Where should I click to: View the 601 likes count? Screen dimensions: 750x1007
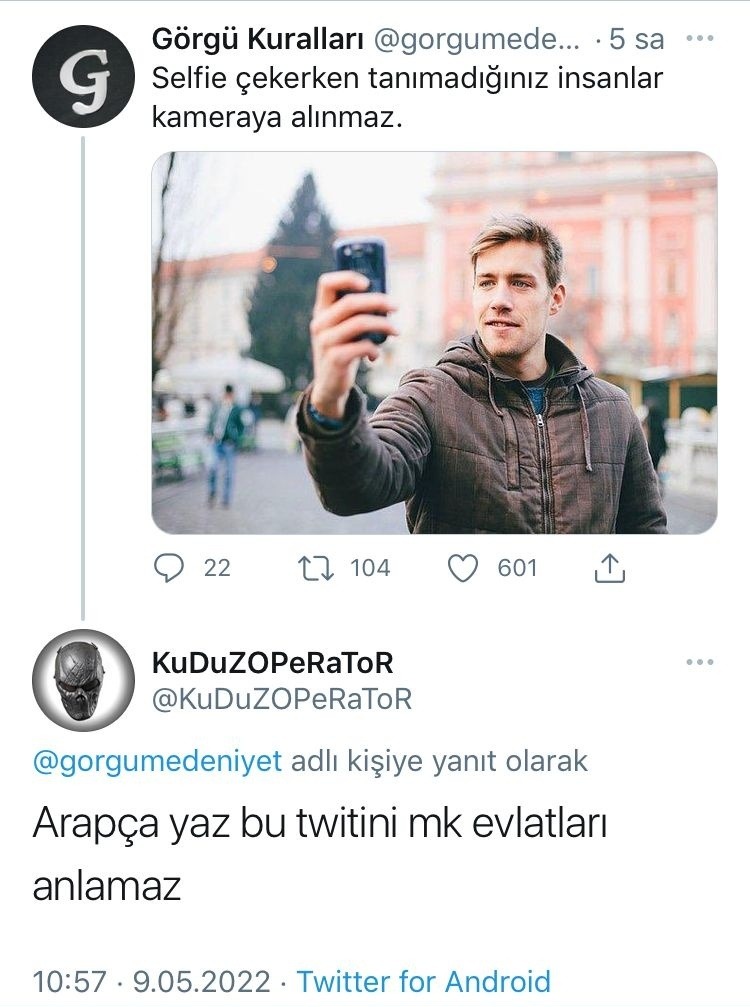(x=517, y=568)
